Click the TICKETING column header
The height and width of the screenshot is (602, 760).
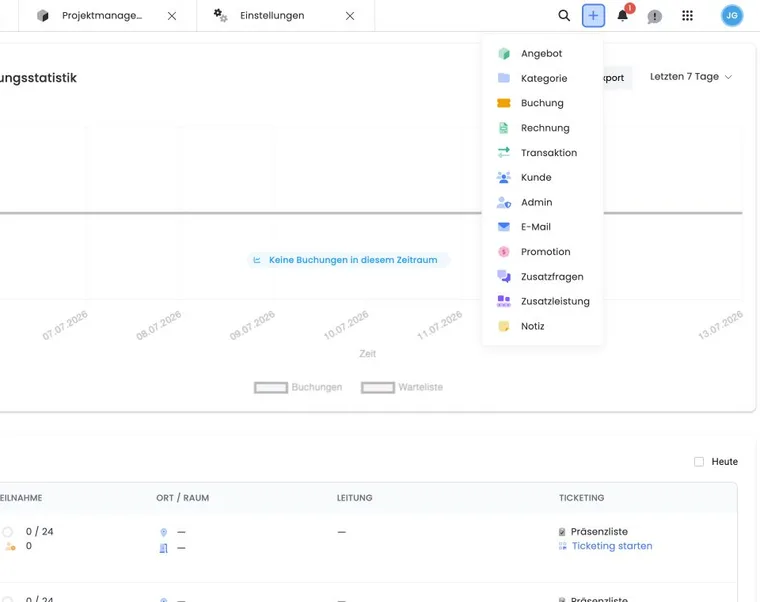coord(581,498)
